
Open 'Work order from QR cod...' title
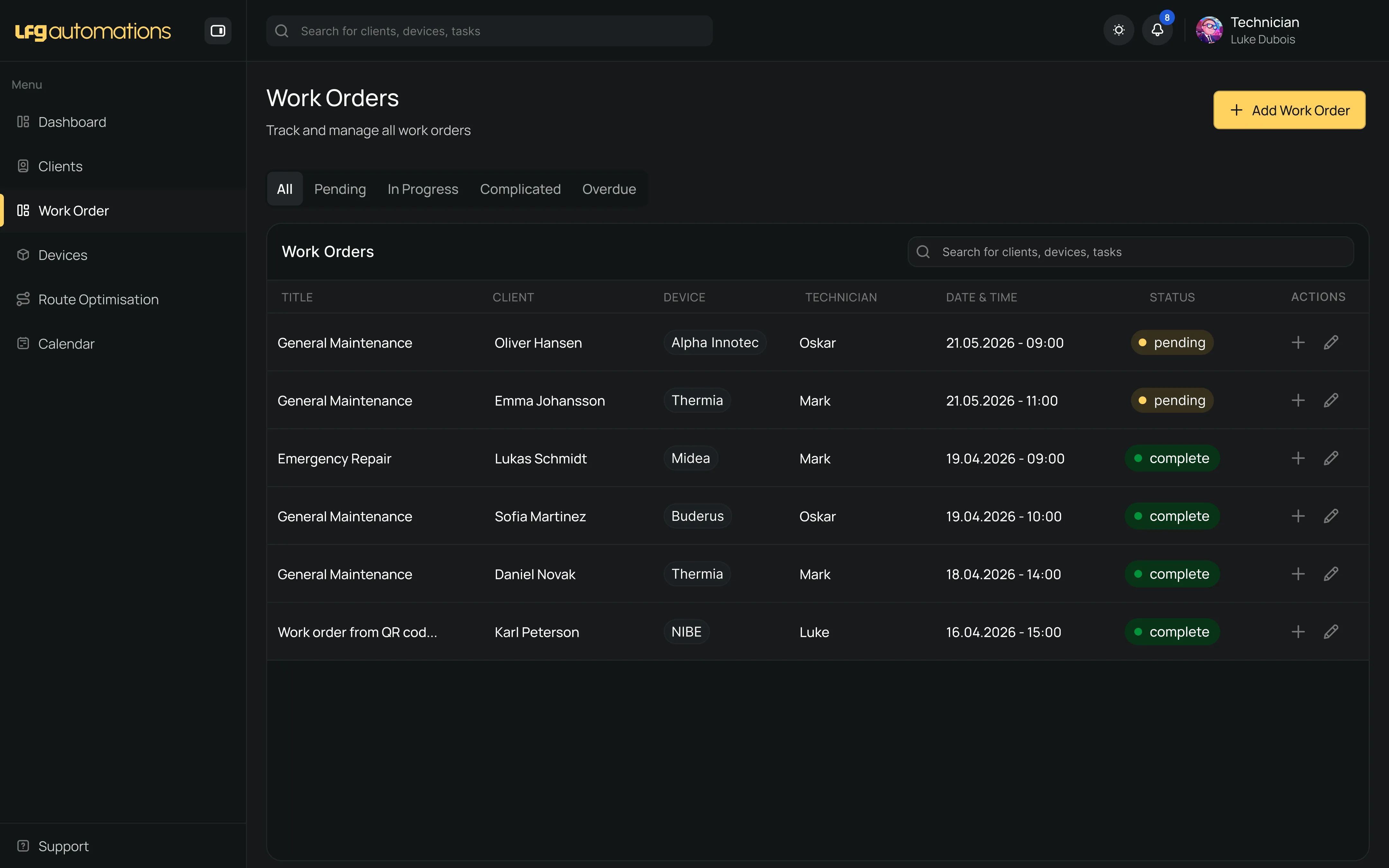tap(357, 632)
